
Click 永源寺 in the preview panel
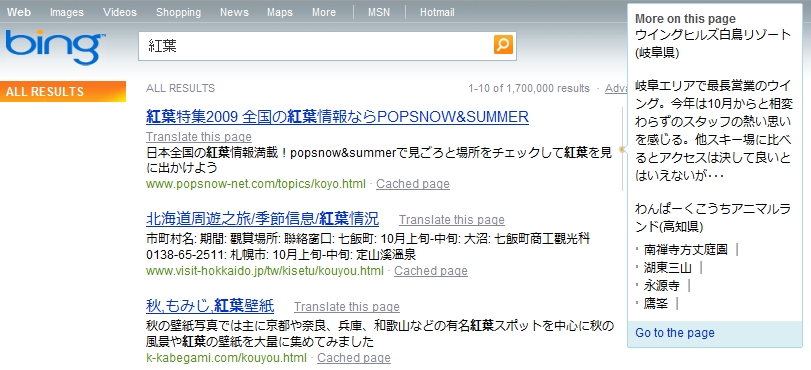point(661,286)
